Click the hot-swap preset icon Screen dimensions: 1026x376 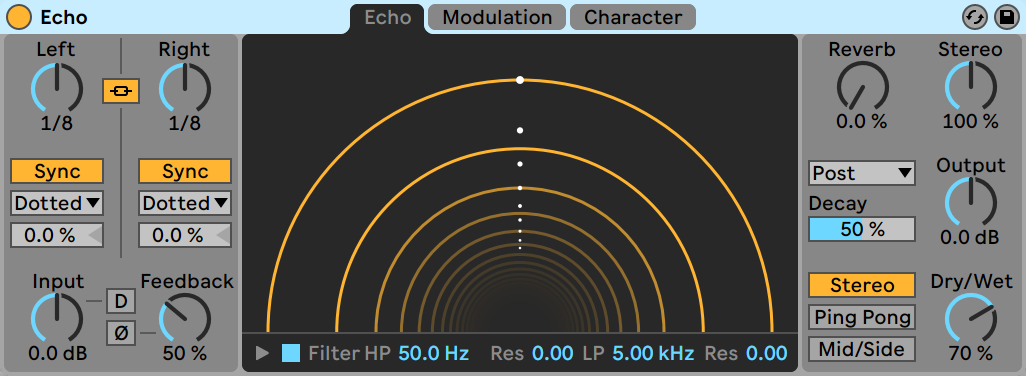[975, 18]
